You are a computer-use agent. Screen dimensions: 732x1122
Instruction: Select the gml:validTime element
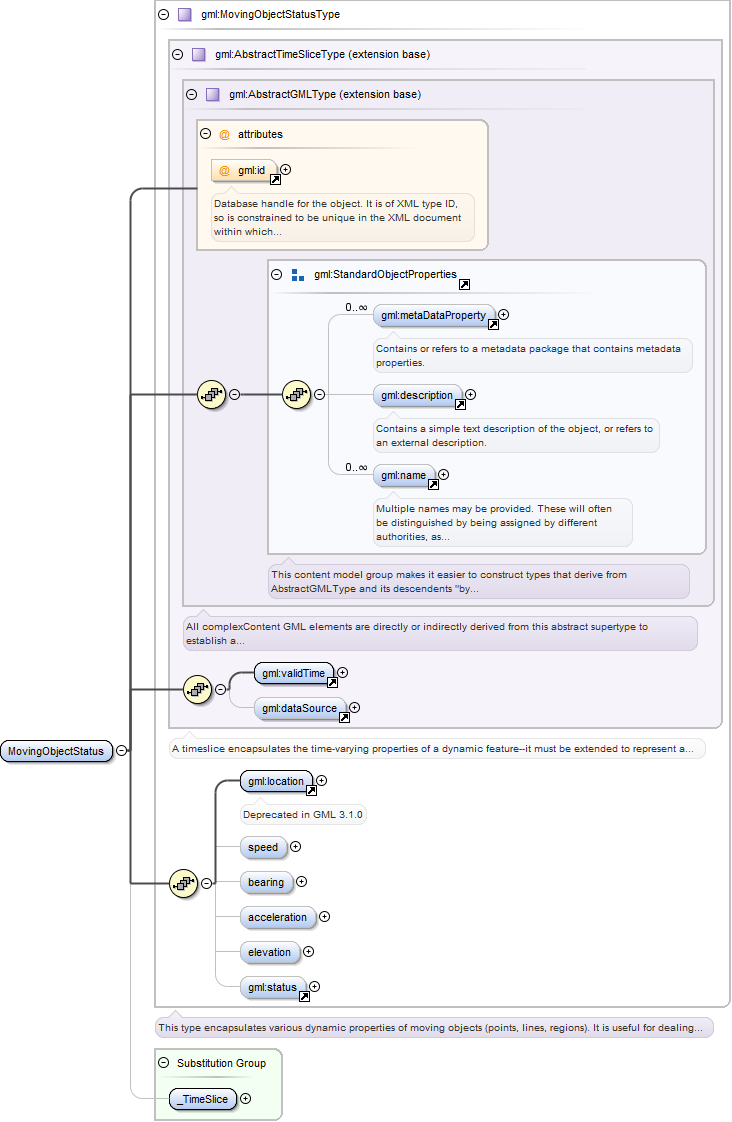(293, 673)
